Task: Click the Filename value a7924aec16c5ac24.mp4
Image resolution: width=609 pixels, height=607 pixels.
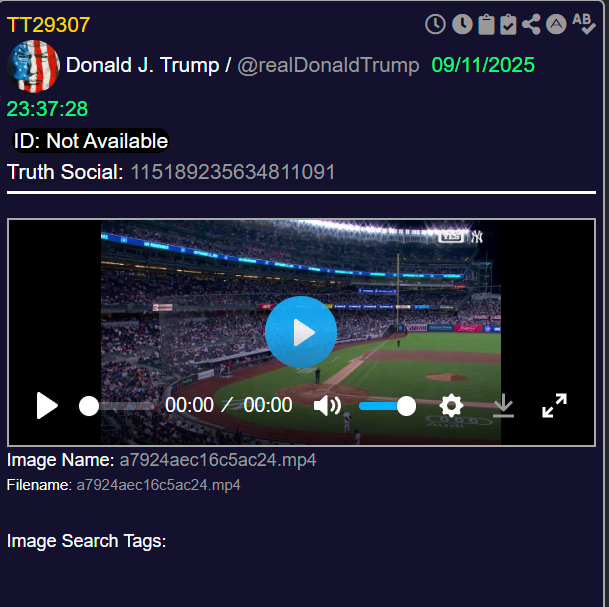Action: click(158, 485)
